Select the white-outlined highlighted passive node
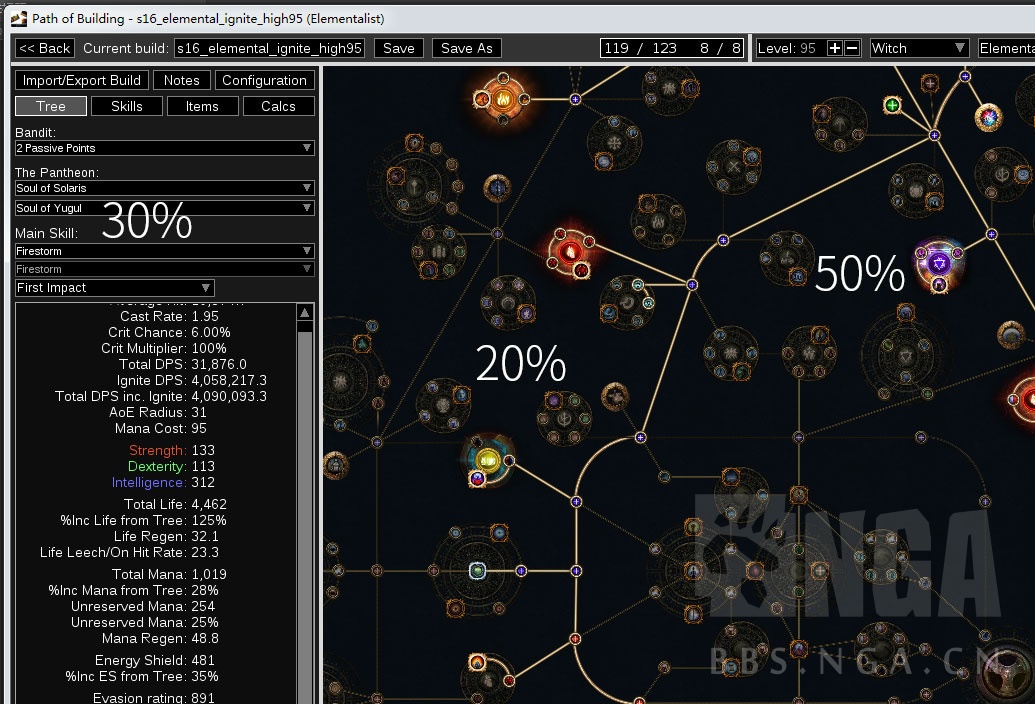The width and height of the screenshot is (1035, 704). pos(478,571)
